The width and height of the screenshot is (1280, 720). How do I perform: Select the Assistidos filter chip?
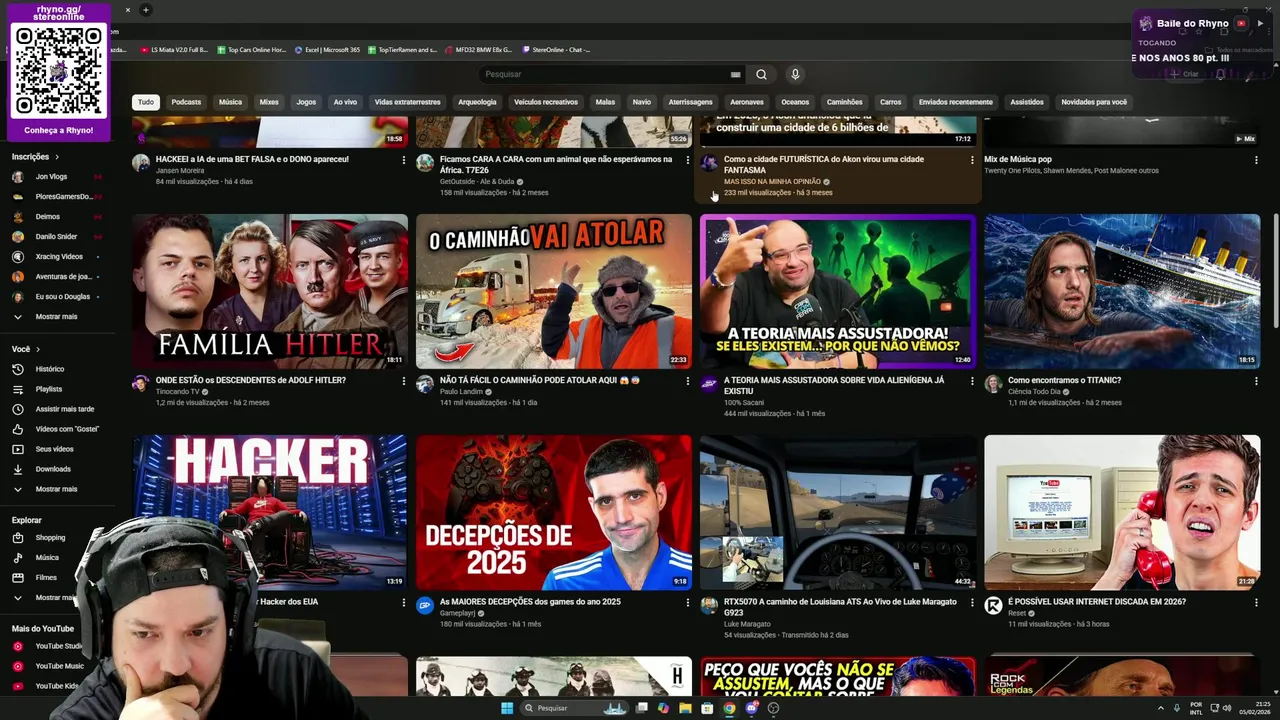(1027, 102)
